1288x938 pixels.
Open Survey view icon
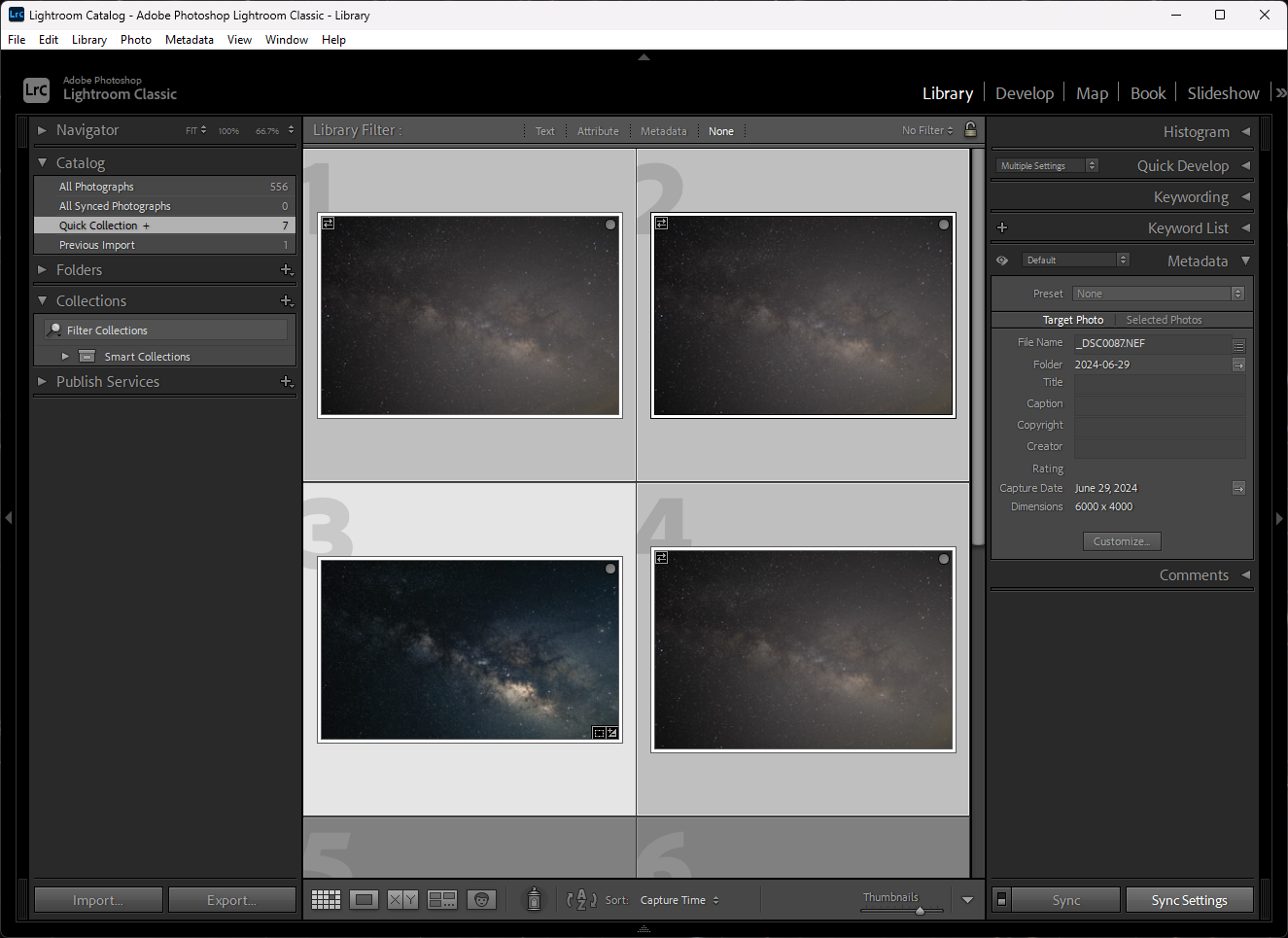[x=442, y=900]
